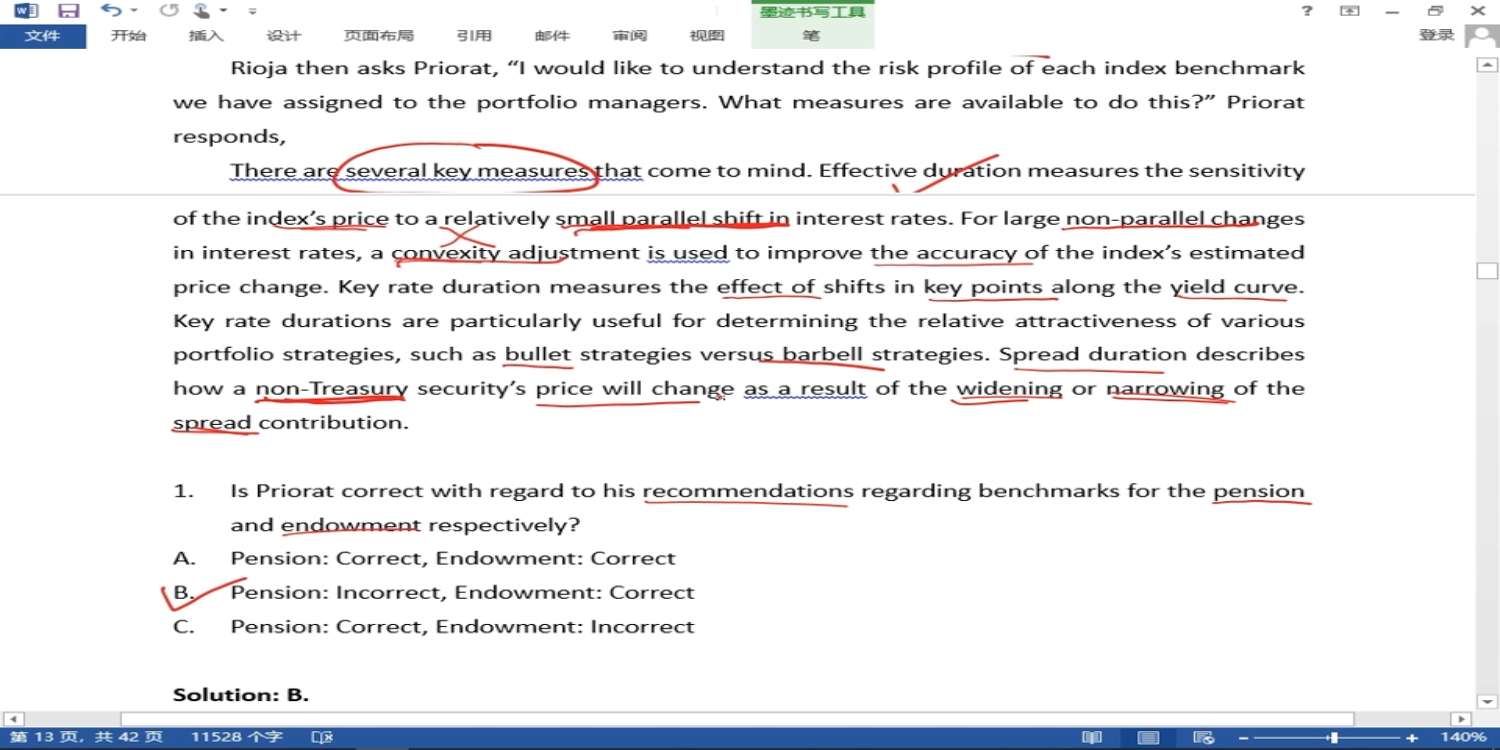Switch to the 开始 (Home) tab
This screenshot has width=1500, height=750.
[128, 36]
